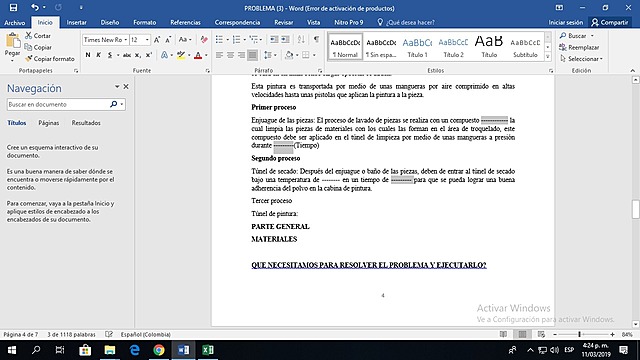Open text effects glowing A icon

click(164, 55)
